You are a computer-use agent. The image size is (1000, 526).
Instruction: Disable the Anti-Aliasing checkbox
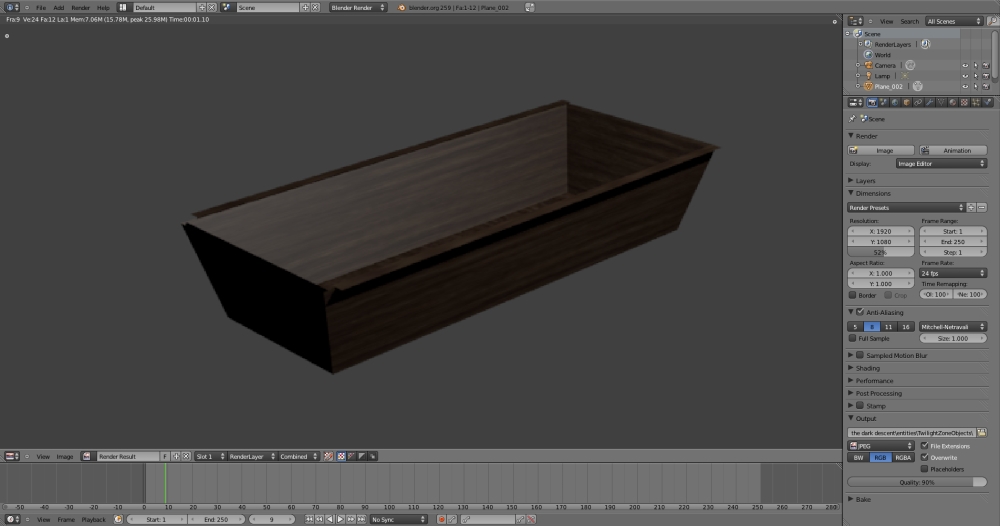860,313
